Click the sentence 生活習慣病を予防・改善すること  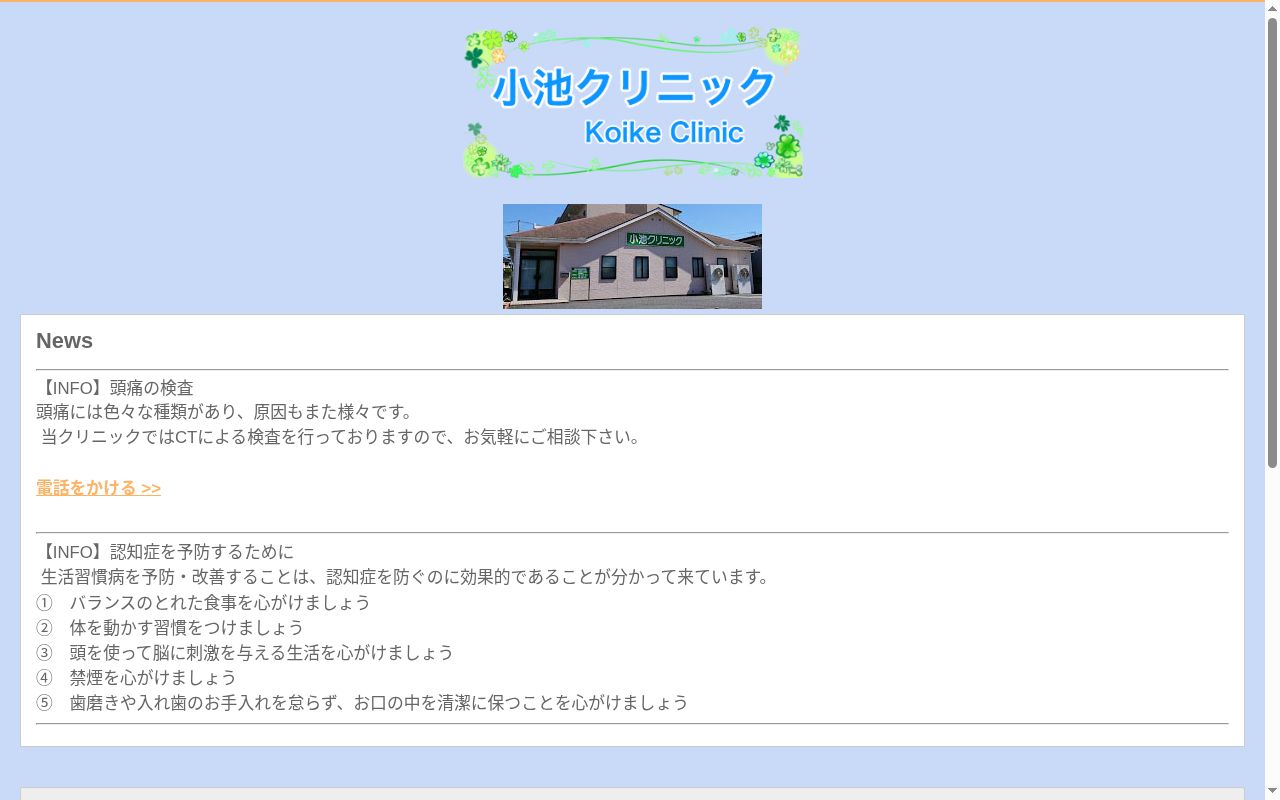[405, 577]
